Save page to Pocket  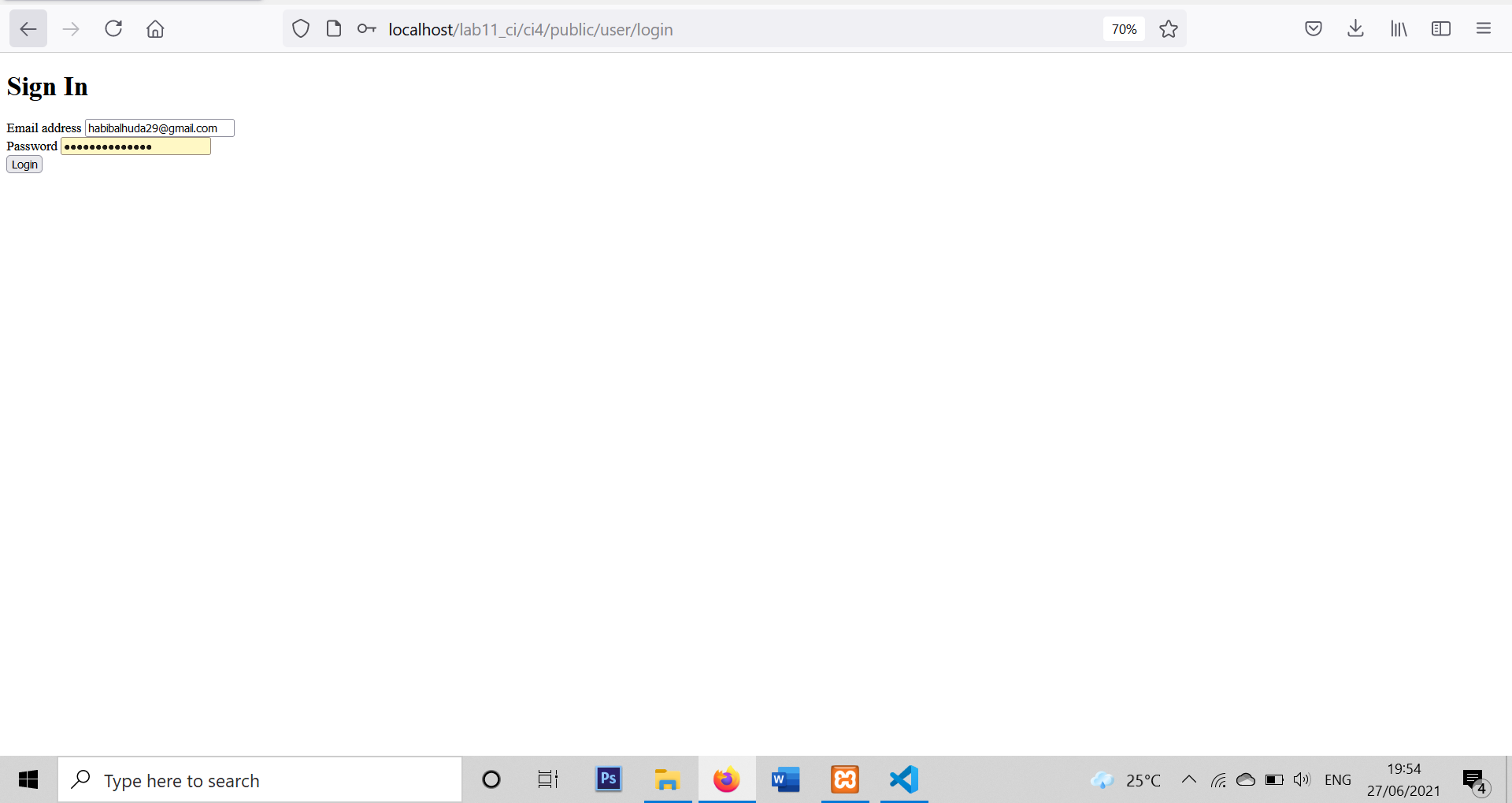pyautogui.click(x=1314, y=28)
